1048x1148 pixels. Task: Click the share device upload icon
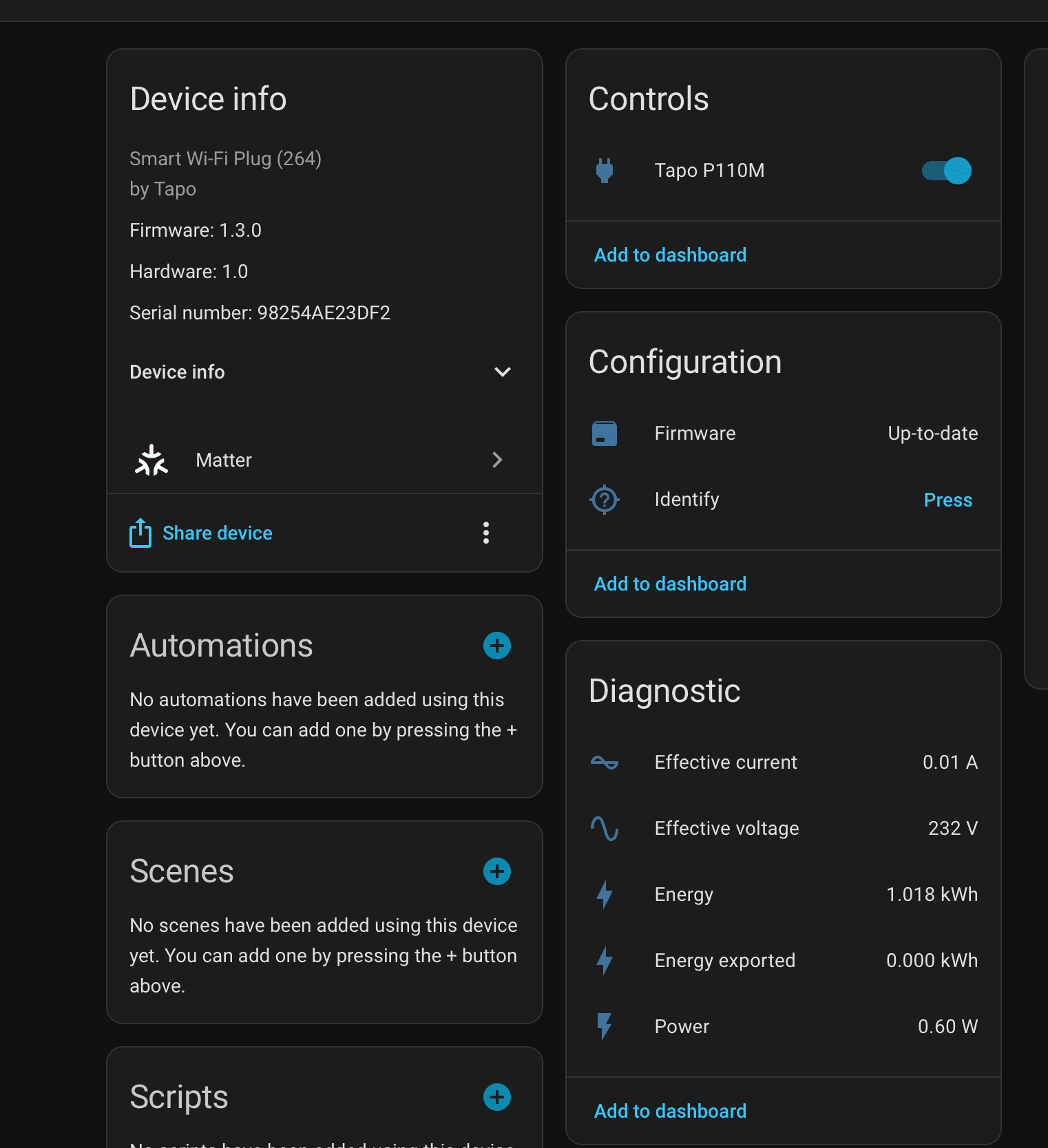point(140,533)
